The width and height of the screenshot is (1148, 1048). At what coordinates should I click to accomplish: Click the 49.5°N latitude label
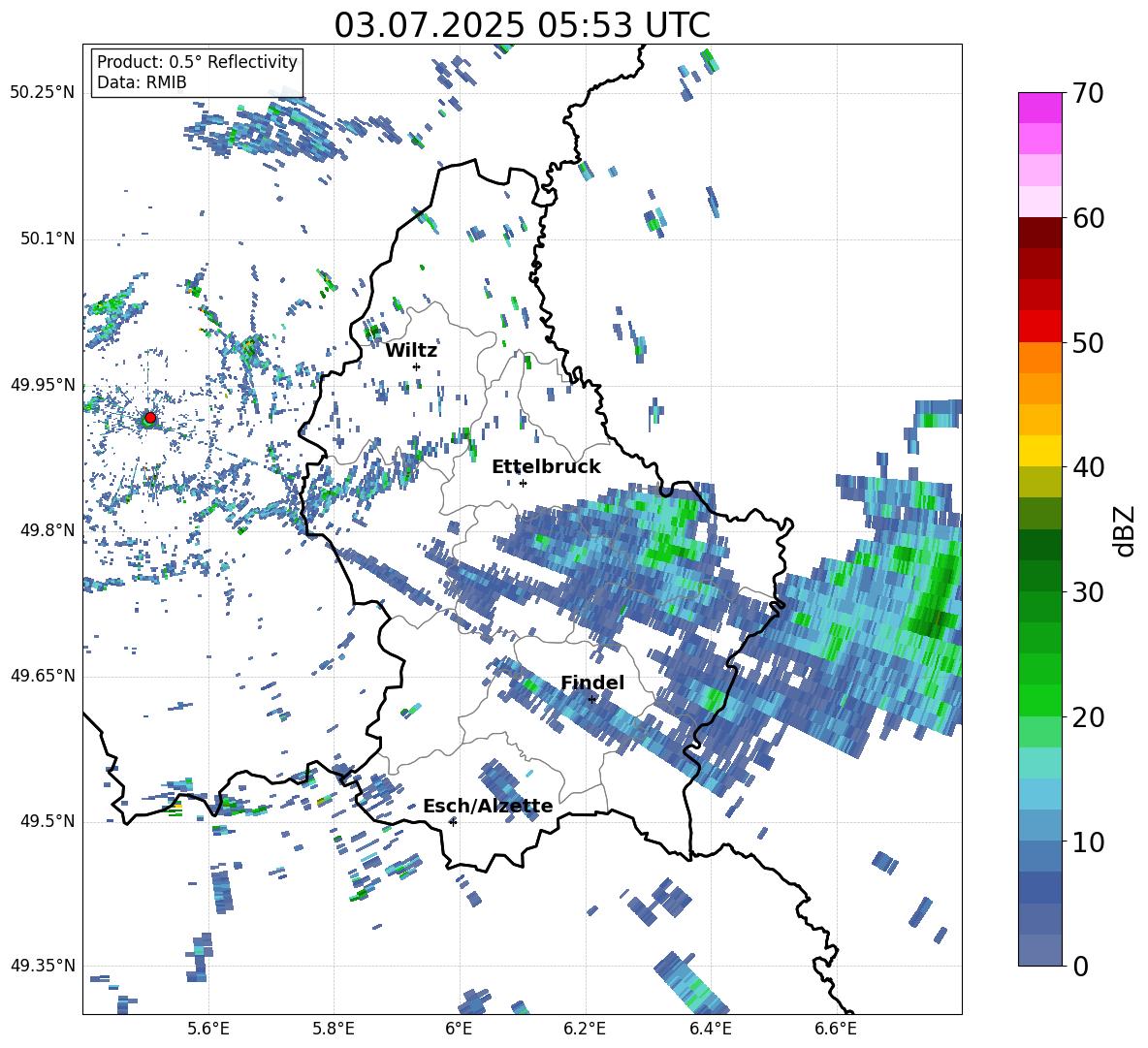pyautogui.click(x=47, y=821)
